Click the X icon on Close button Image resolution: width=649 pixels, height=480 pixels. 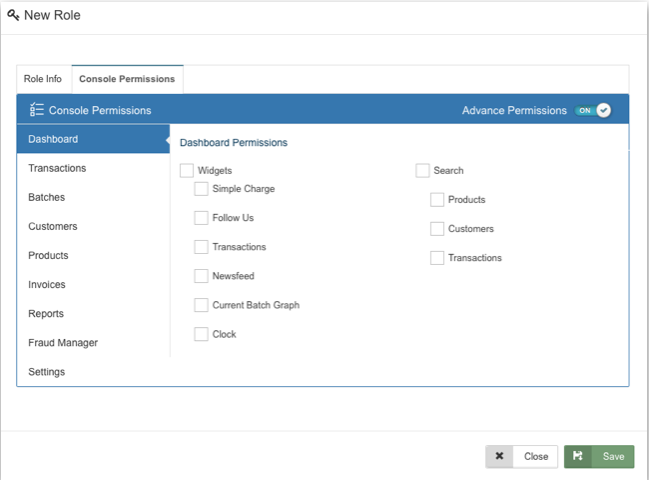pos(499,456)
